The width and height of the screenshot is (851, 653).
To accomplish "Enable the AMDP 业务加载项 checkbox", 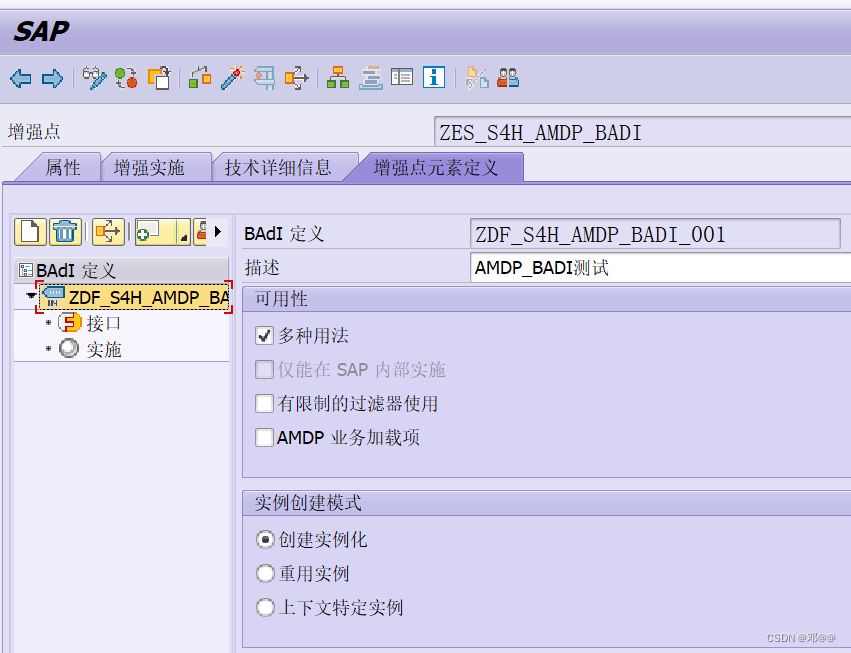I will (x=264, y=437).
